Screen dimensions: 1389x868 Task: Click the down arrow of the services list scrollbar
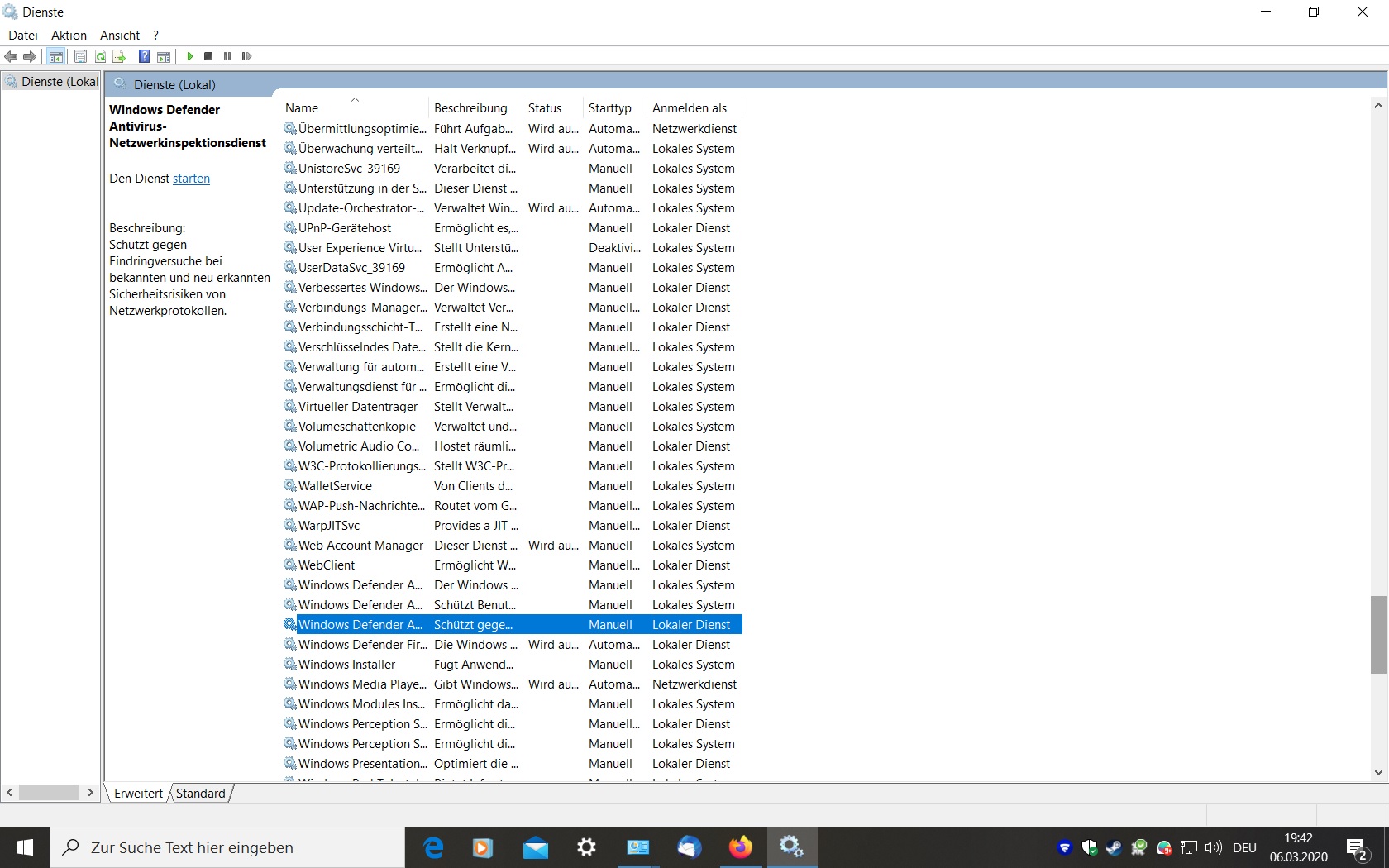pyautogui.click(x=1378, y=773)
